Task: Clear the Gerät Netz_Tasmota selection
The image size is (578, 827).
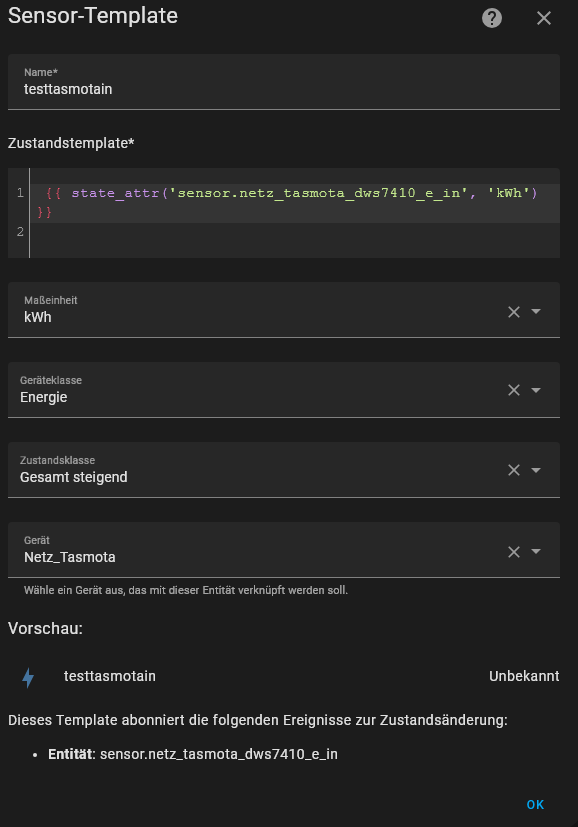Action: click(x=514, y=552)
